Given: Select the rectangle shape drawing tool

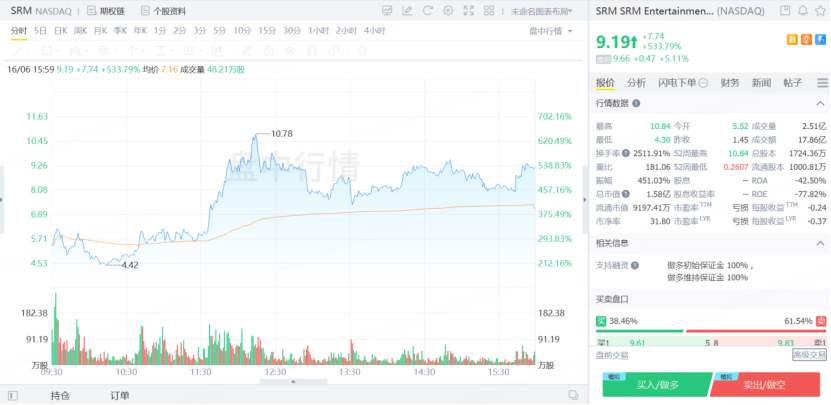Looking at the screenshot, I should click(x=46, y=51).
